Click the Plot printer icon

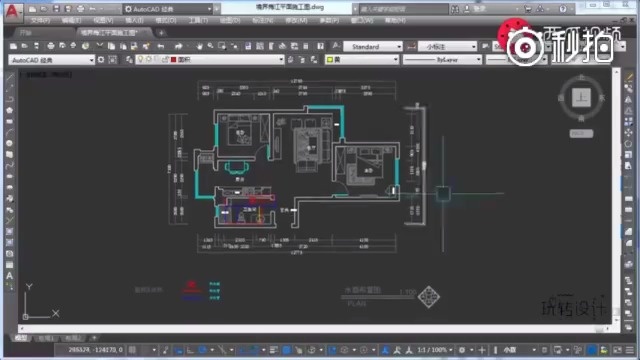click(x=51, y=46)
